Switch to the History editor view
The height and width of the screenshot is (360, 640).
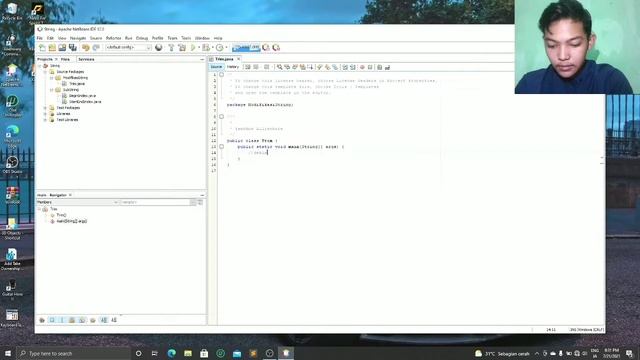click(x=233, y=67)
